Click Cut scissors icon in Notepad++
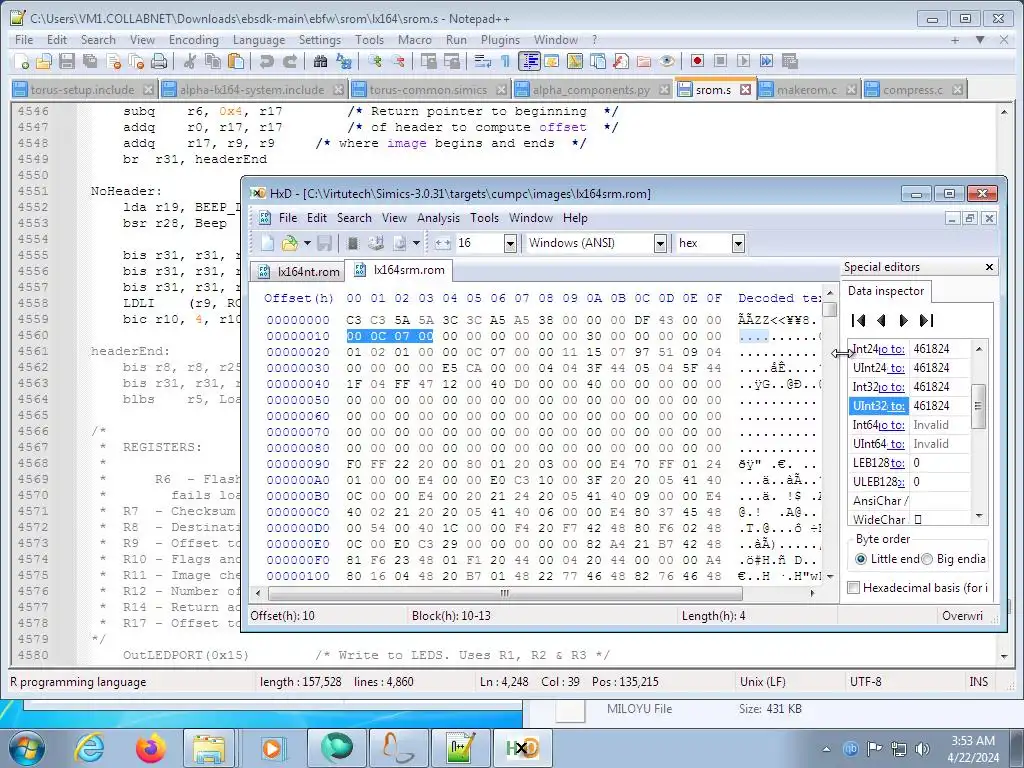Image resolution: width=1024 pixels, height=768 pixels. pyautogui.click(x=190, y=61)
